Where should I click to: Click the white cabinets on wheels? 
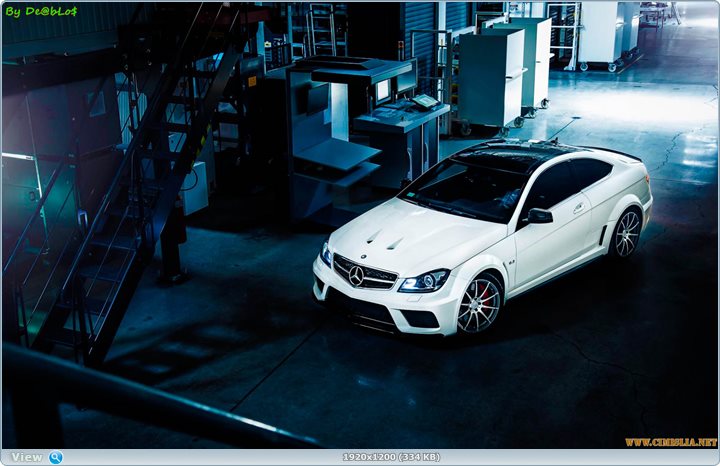click(495, 75)
